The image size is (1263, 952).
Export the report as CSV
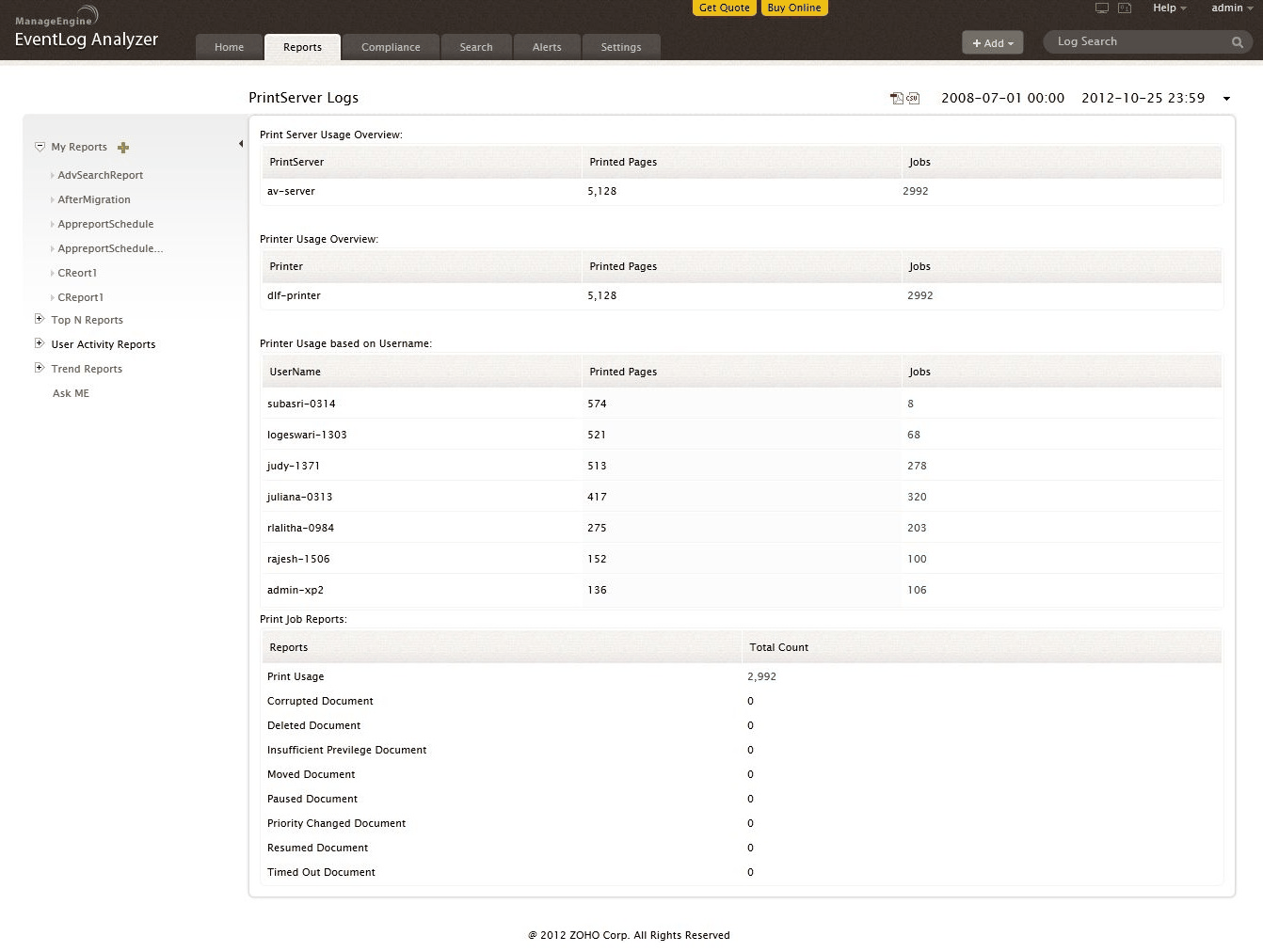click(x=912, y=97)
